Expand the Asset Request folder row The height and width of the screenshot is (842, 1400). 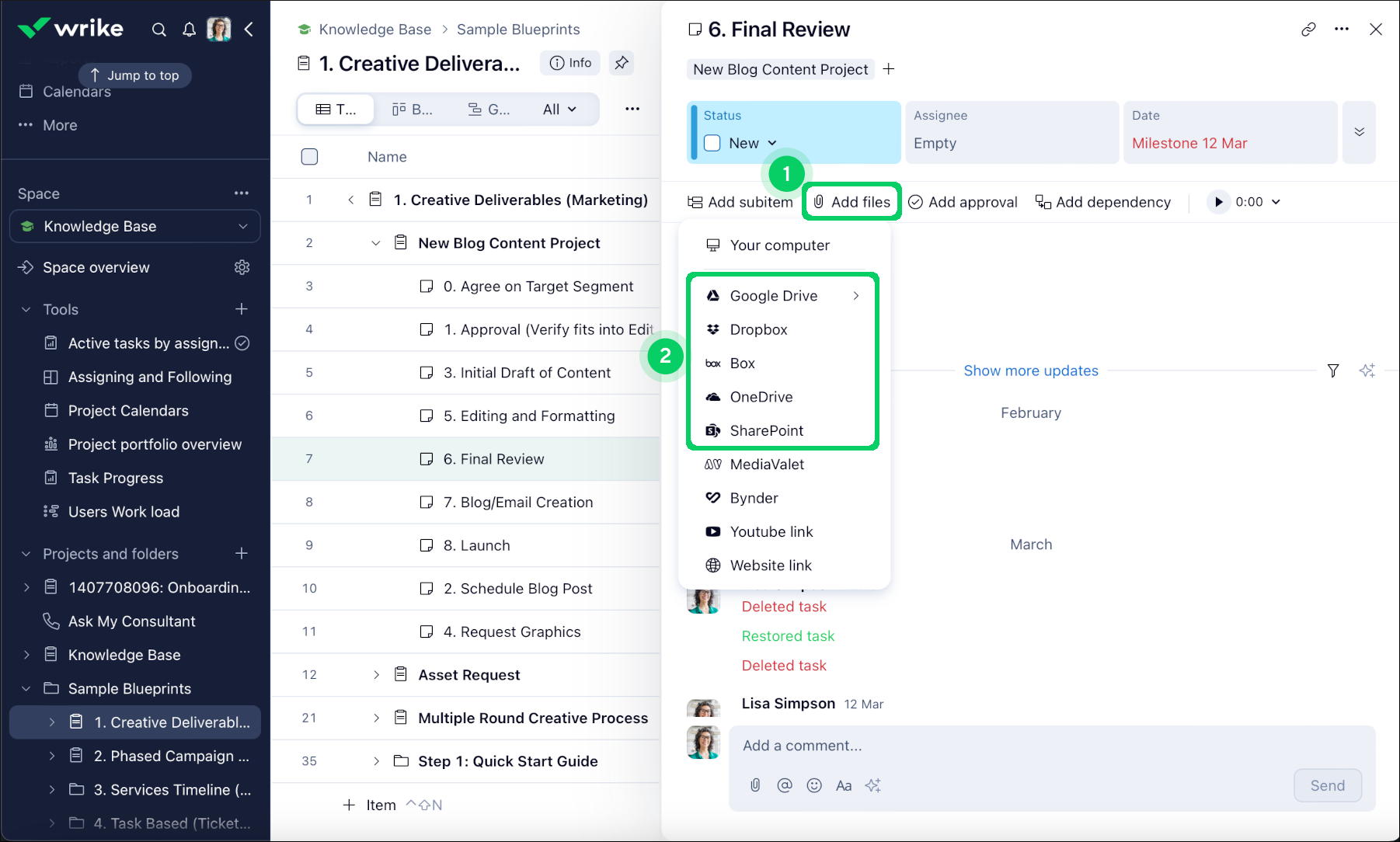coord(376,675)
